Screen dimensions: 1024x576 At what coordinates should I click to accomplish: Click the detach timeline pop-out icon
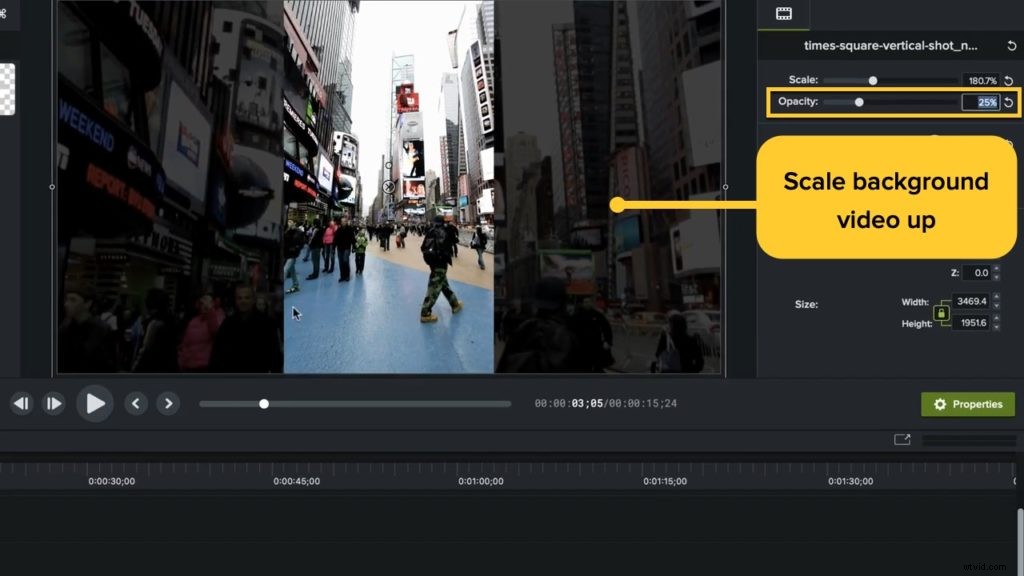click(903, 439)
